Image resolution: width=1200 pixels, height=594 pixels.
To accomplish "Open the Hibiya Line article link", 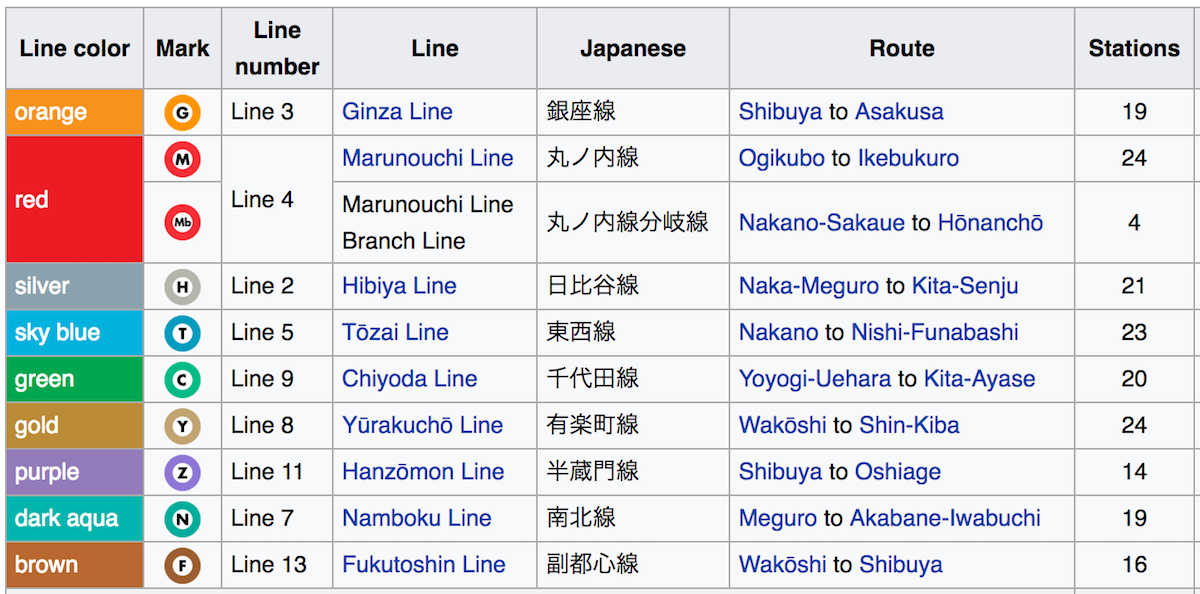I will (x=399, y=286).
